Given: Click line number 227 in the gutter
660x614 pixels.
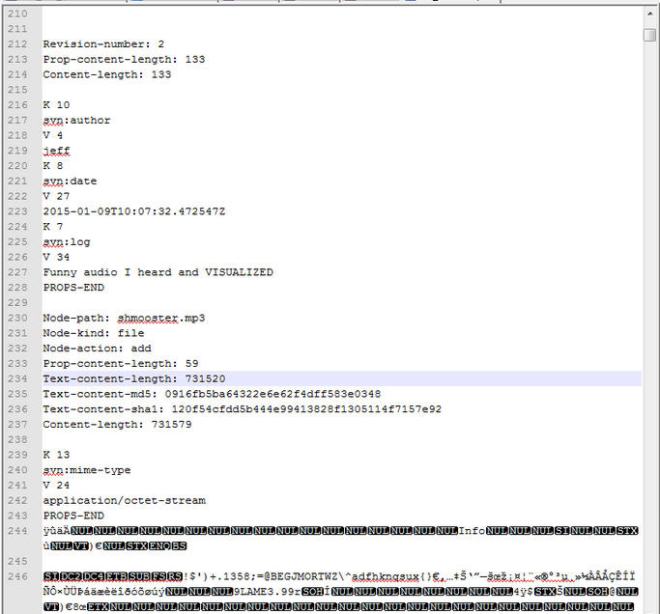Looking at the screenshot, I should [x=18, y=272].
